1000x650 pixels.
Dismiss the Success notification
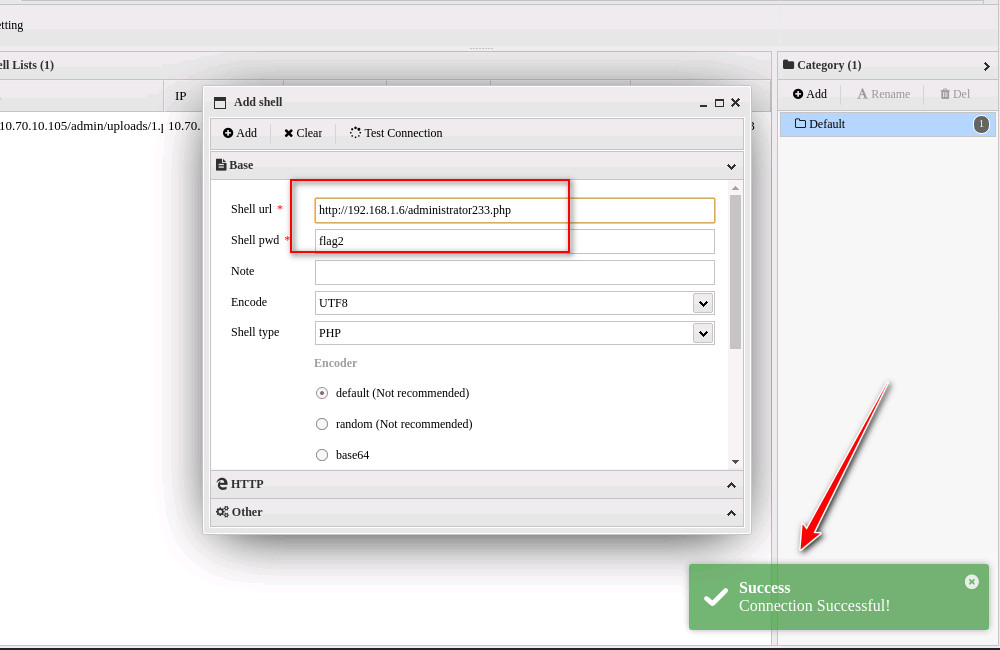coord(971,582)
